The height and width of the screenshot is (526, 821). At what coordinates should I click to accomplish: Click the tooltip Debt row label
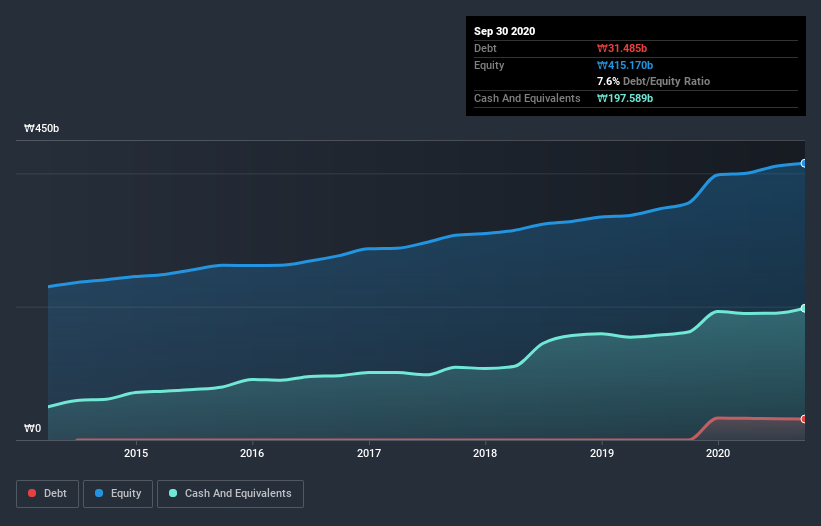[x=485, y=48]
